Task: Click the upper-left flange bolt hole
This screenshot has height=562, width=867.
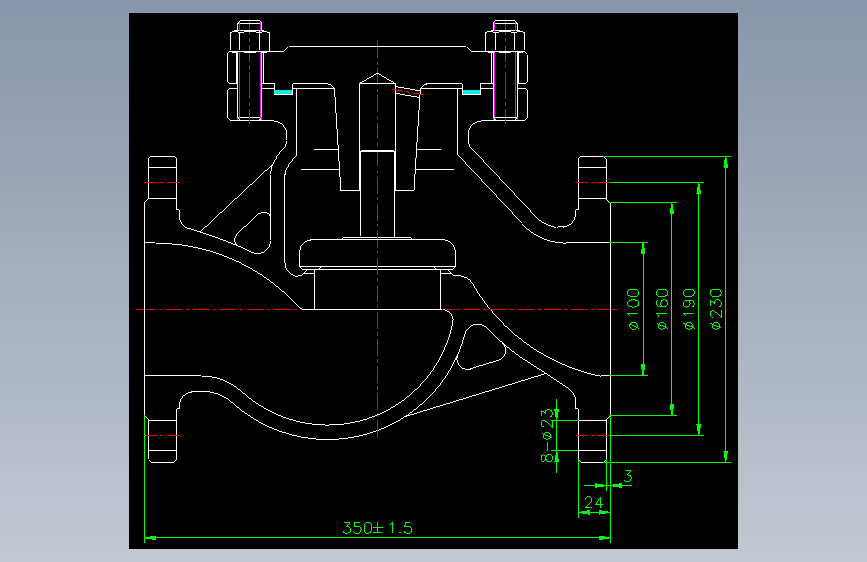Action: 162,183
